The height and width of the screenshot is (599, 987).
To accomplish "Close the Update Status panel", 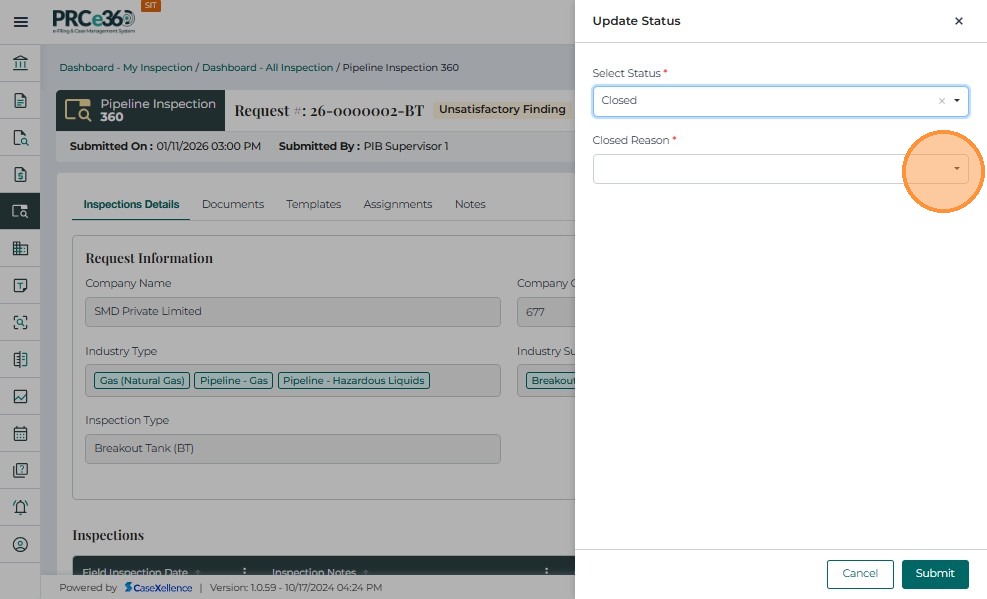I will tap(958, 21).
